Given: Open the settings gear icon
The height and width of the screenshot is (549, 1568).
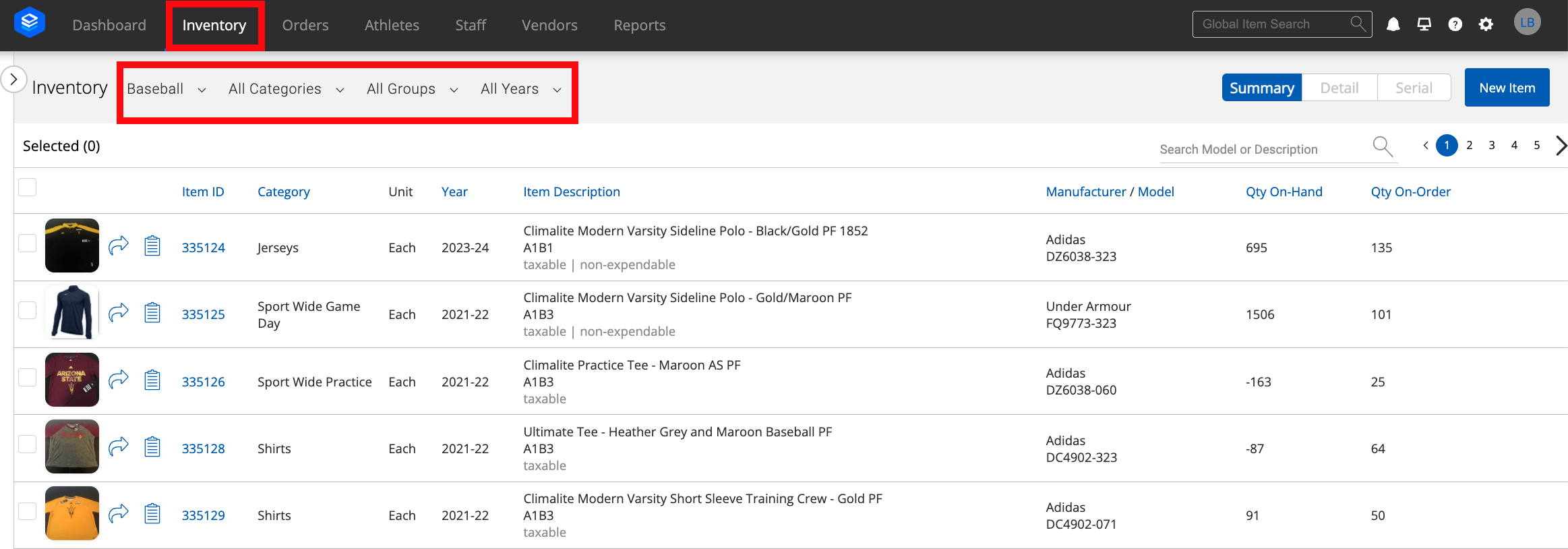Looking at the screenshot, I should tap(1486, 25).
